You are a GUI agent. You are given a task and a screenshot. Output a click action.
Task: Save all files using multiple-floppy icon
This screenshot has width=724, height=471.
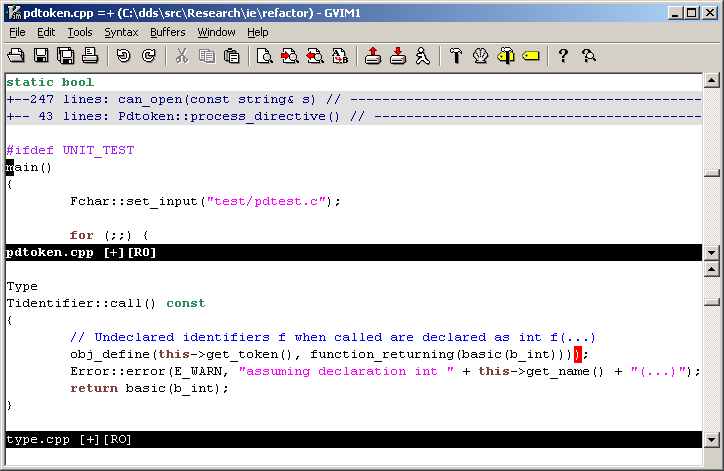point(66,56)
